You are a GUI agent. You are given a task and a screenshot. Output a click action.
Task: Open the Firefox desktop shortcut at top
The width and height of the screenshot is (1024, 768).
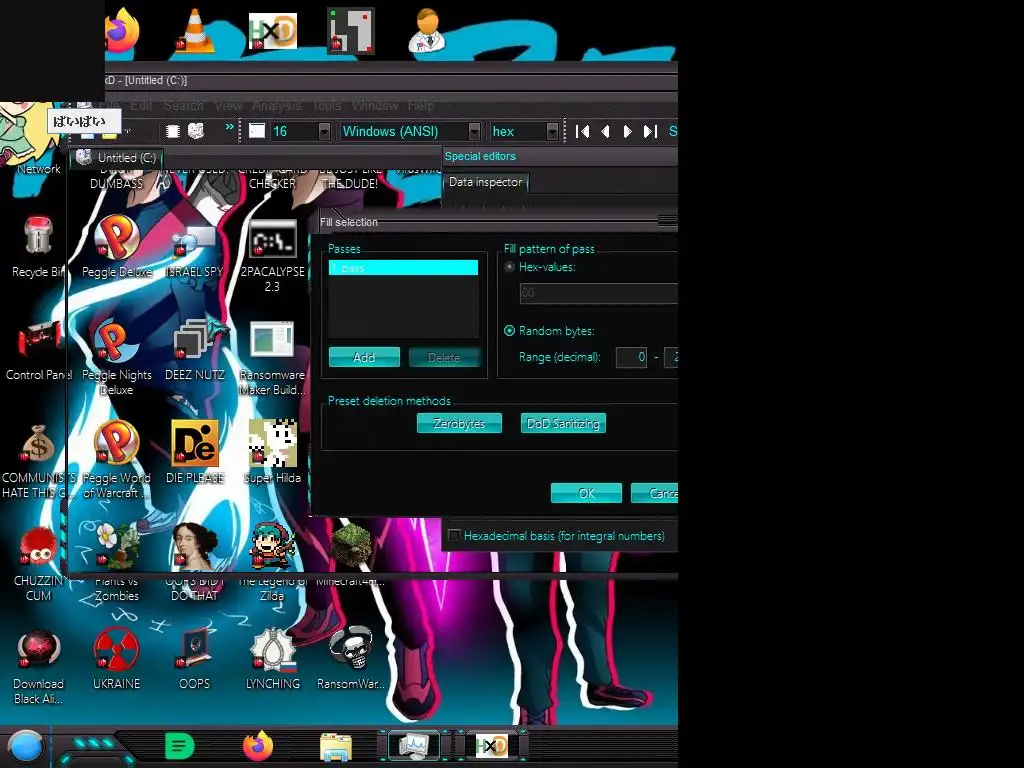coord(124,29)
